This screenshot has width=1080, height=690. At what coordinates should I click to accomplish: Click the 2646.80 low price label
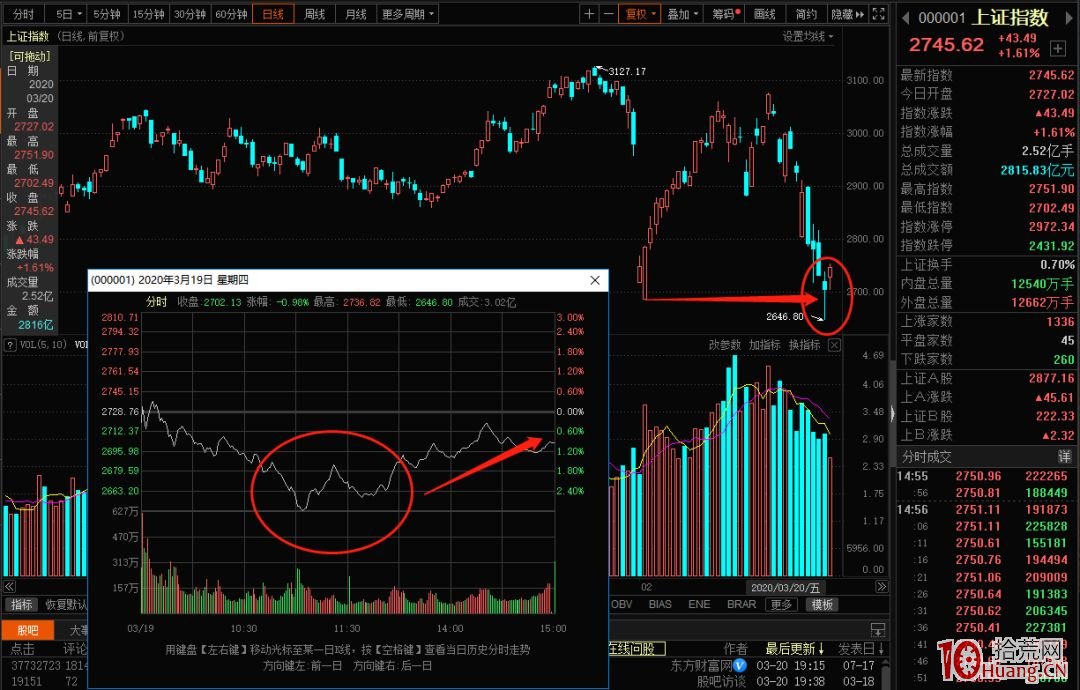click(785, 317)
